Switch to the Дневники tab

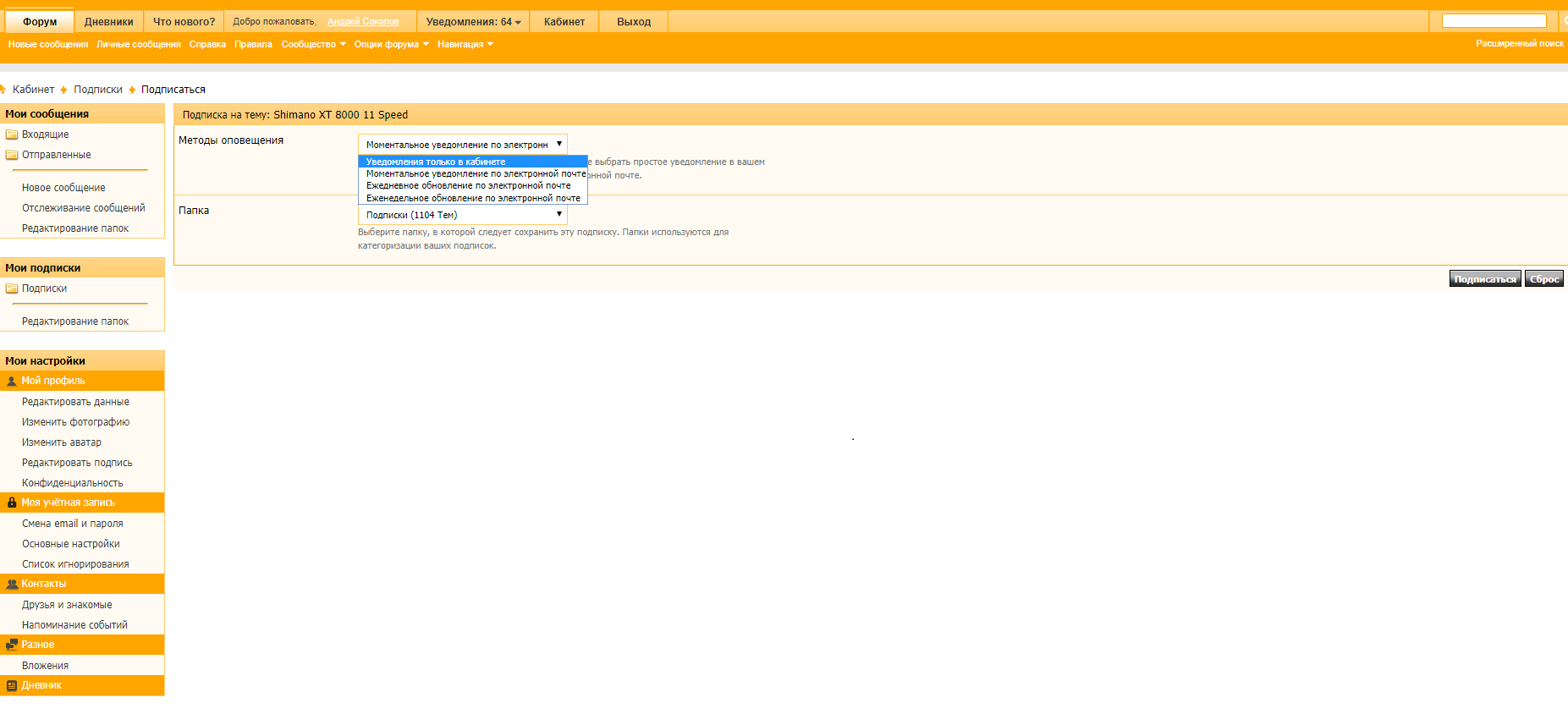(x=108, y=22)
